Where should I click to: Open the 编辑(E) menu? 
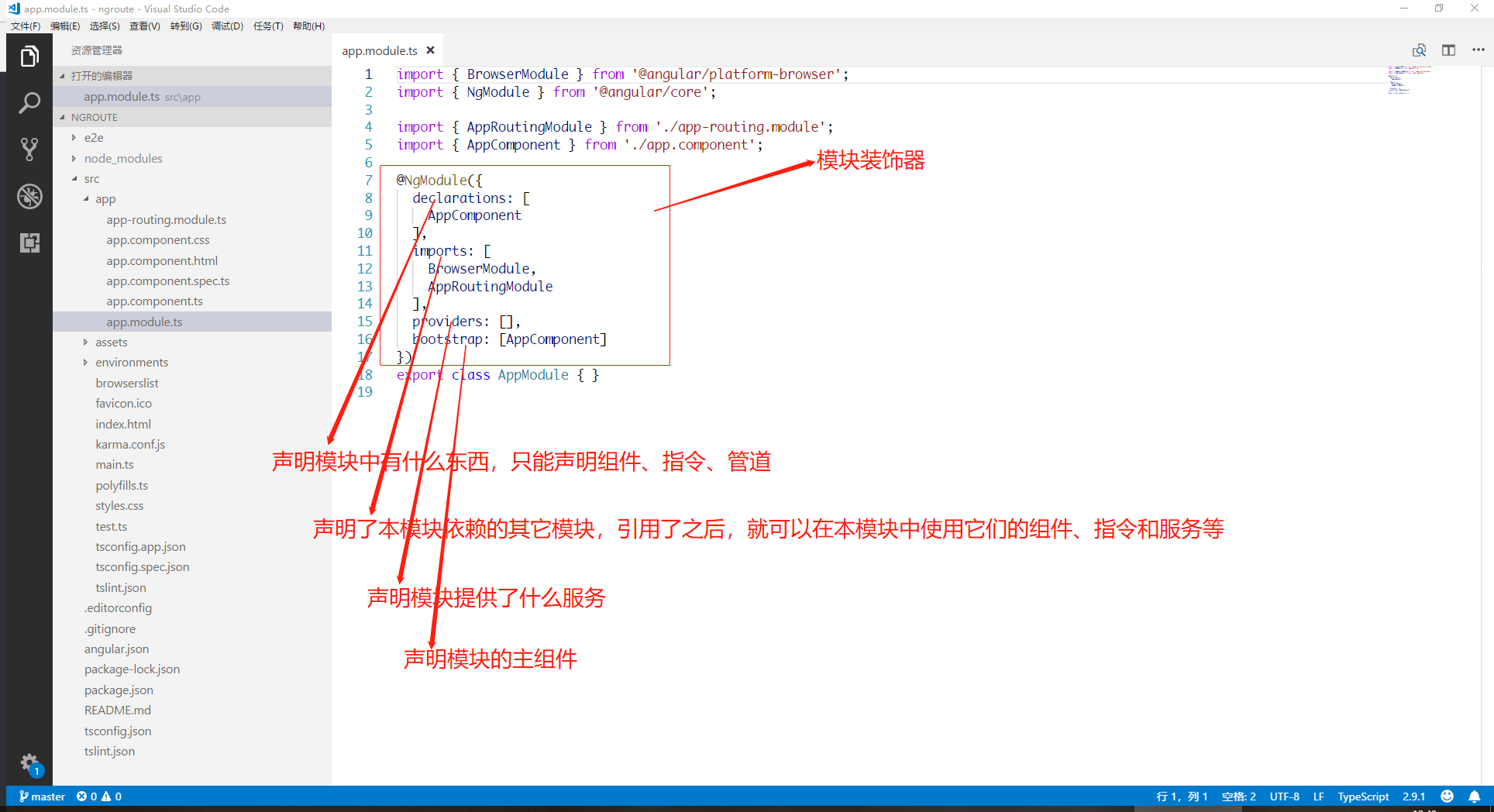(x=65, y=26)
